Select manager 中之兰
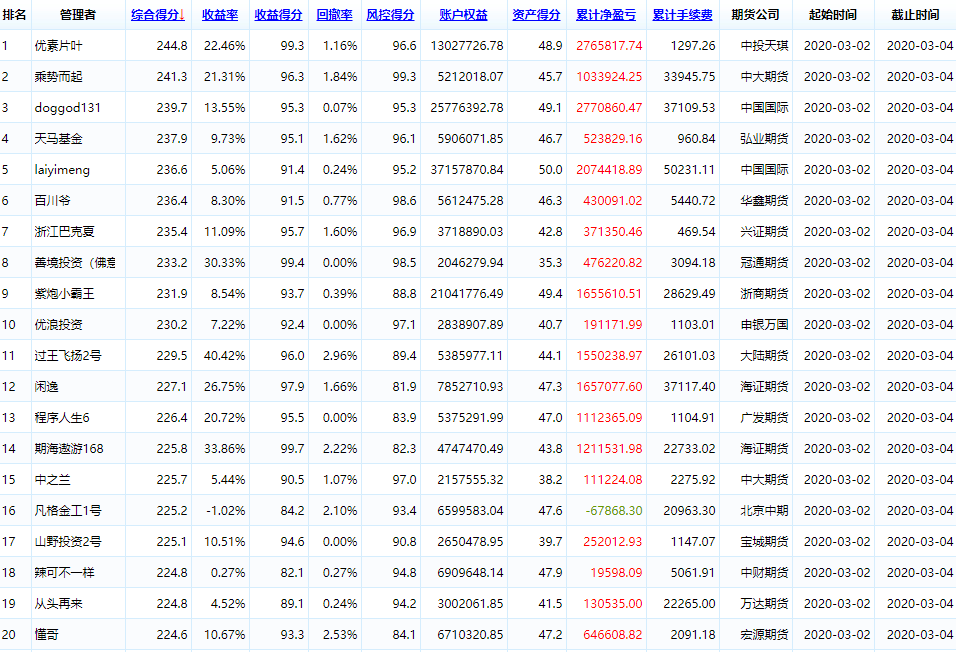 [x=52, y=480]
